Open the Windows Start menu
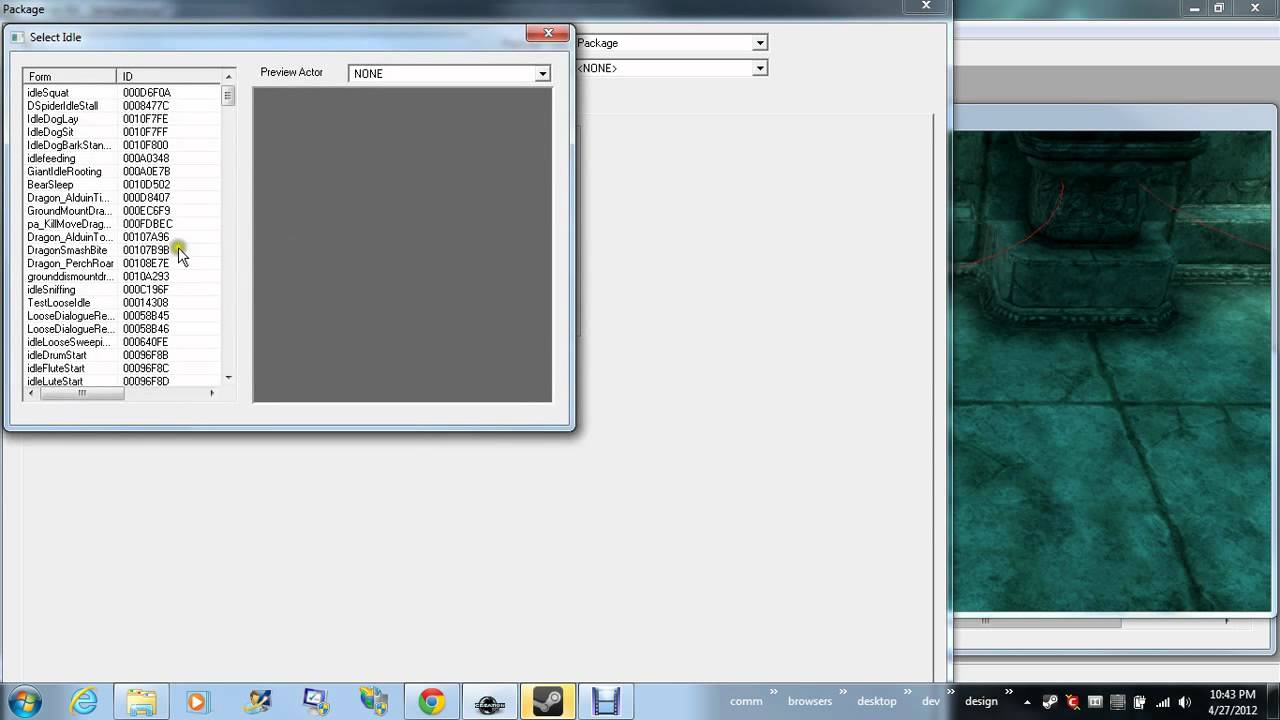 tap(24, 701)
